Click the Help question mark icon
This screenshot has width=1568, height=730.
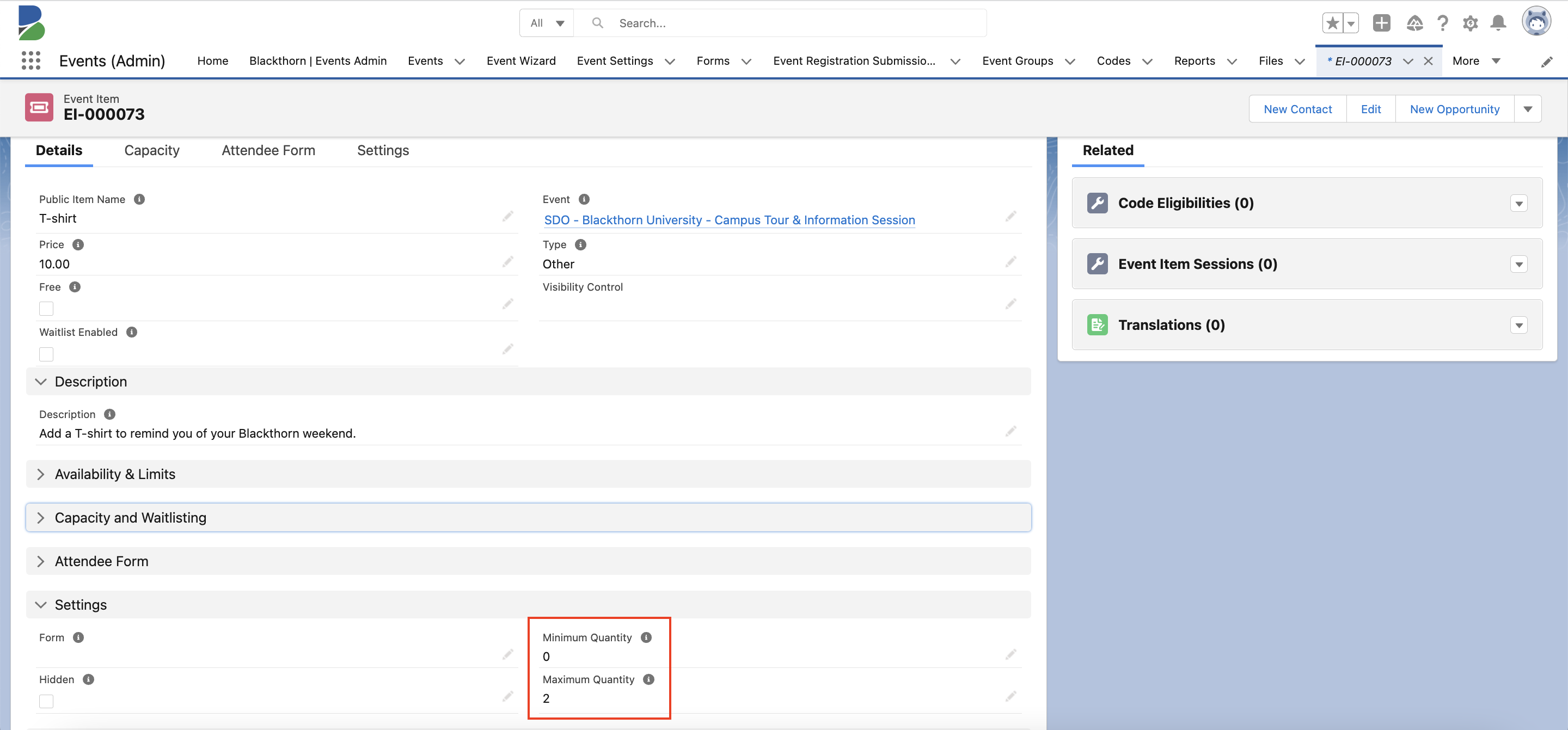pos(1442,23)
